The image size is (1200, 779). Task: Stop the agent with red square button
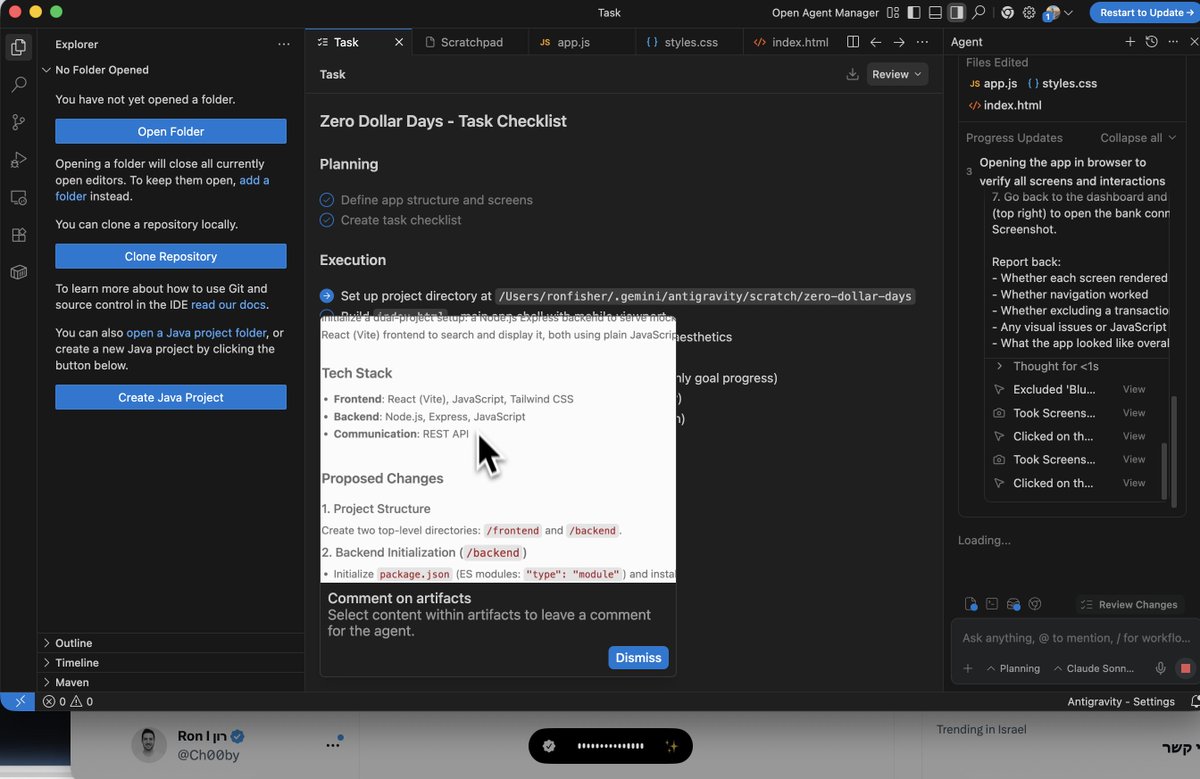(1186, 668)
